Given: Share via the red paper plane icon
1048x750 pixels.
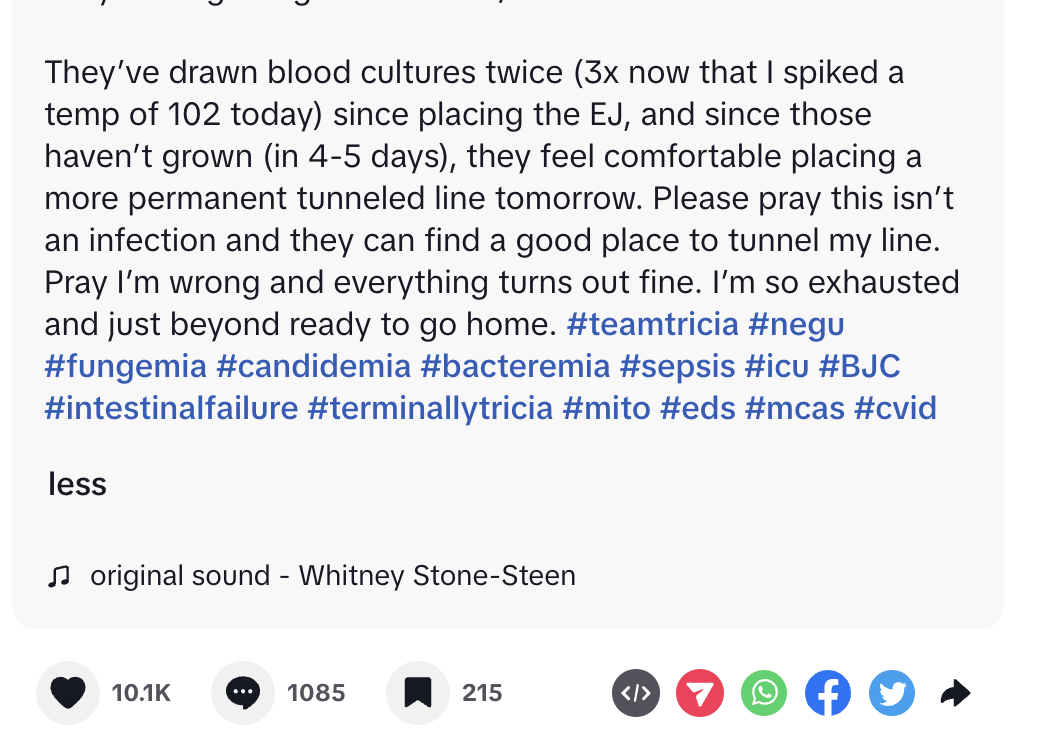Looking at the screenshot, I should [x=700, y=693].
